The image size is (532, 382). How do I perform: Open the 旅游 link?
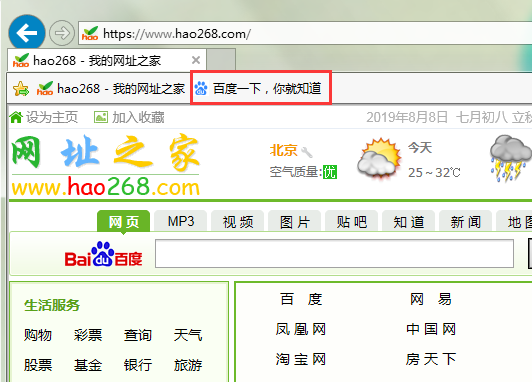click(x=188, y=365)
